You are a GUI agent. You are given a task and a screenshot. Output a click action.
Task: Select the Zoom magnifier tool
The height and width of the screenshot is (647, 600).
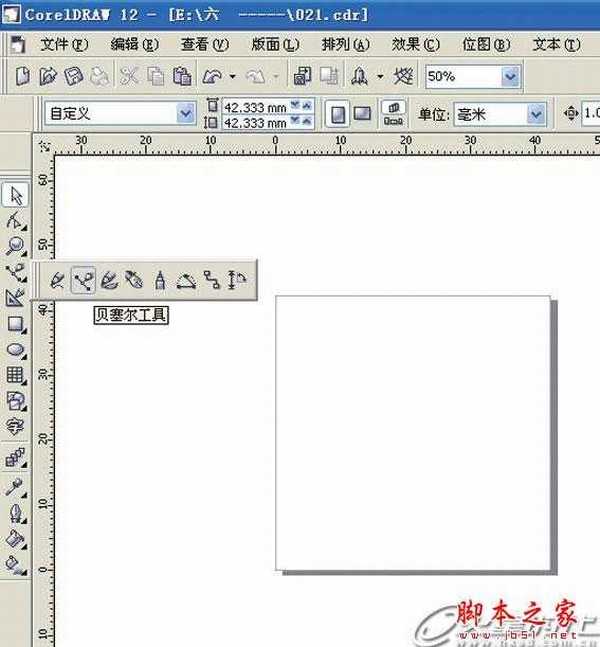point(15,246)
